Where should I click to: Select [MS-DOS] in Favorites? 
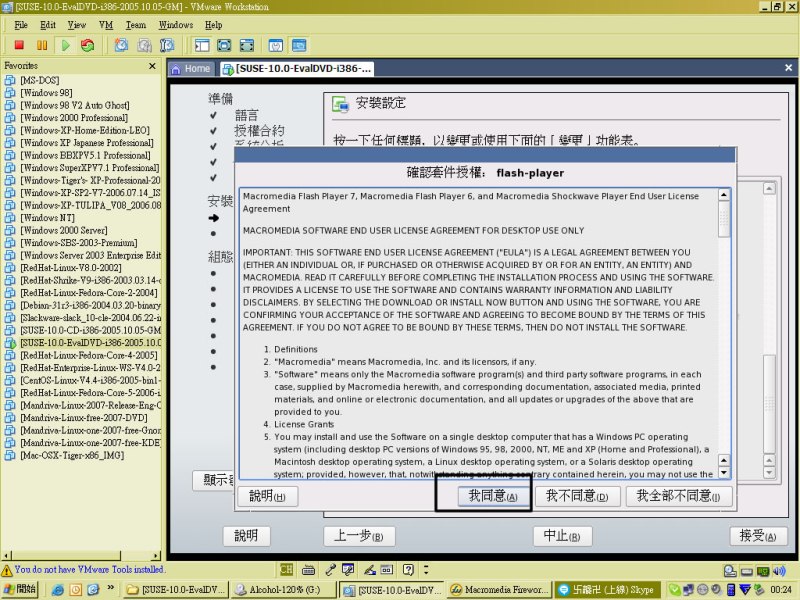click(x=40, y=80)
